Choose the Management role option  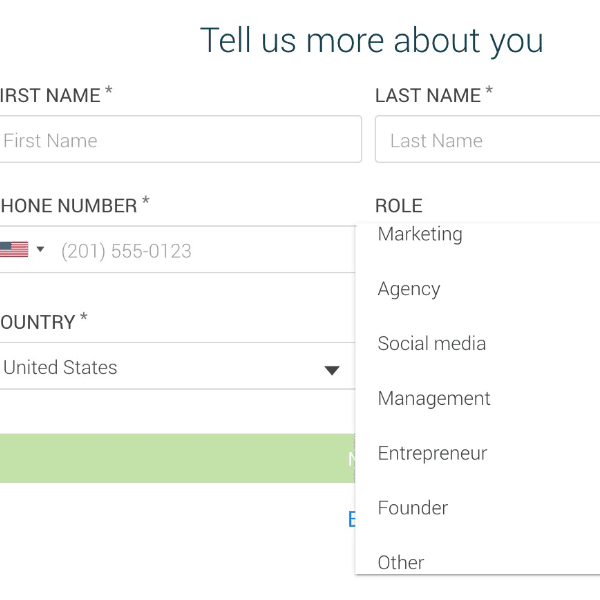(x=434, y=398)
